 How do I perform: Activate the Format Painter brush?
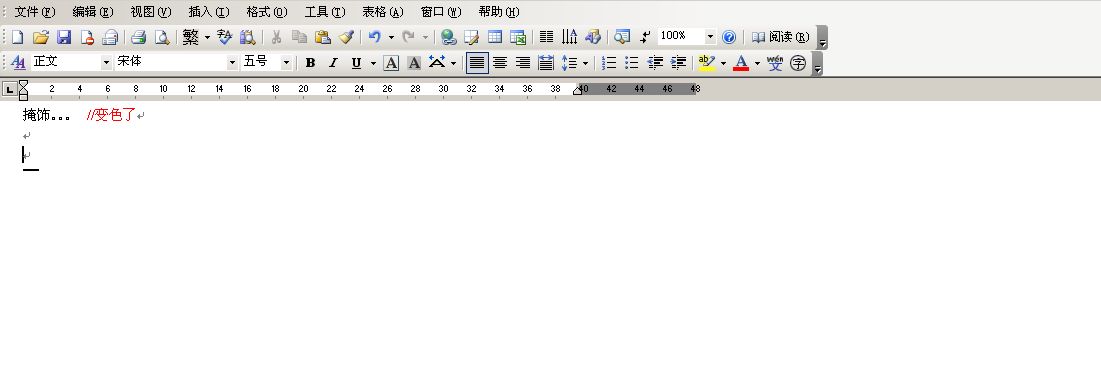click(345, 37)
